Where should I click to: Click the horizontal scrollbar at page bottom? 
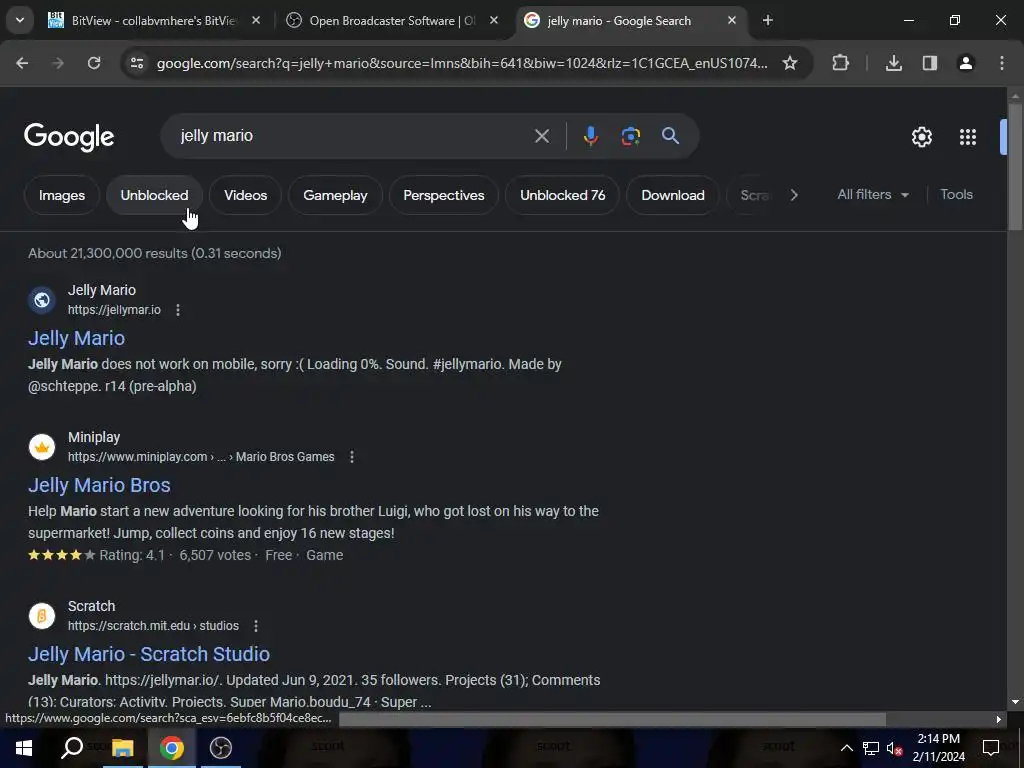point(613,719)
